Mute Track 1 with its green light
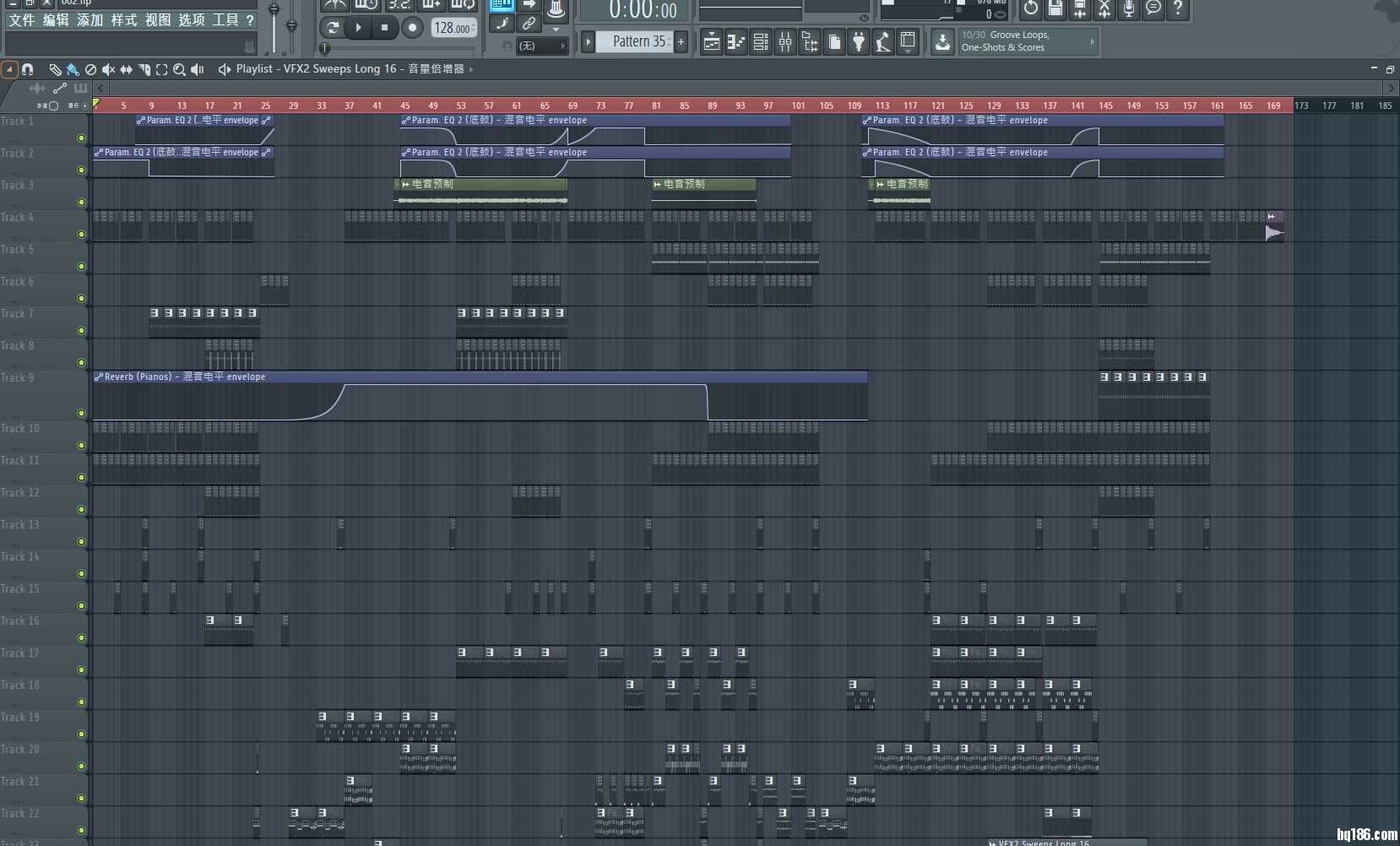Viewport: 1400px width, 846px height. (x=82, y=138)
